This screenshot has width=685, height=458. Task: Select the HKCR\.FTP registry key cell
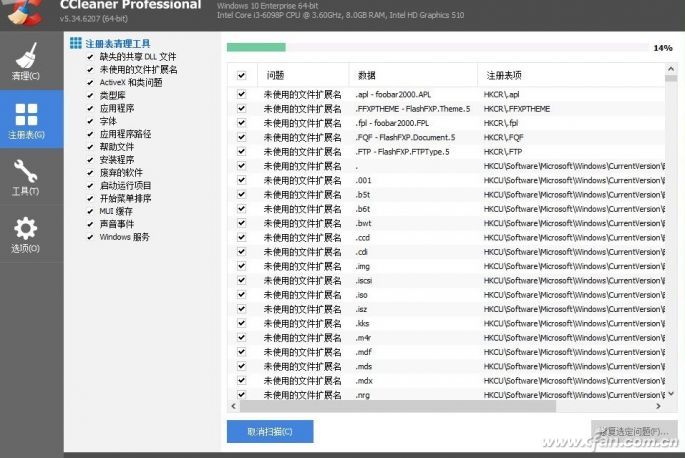(x=503, y=151)
